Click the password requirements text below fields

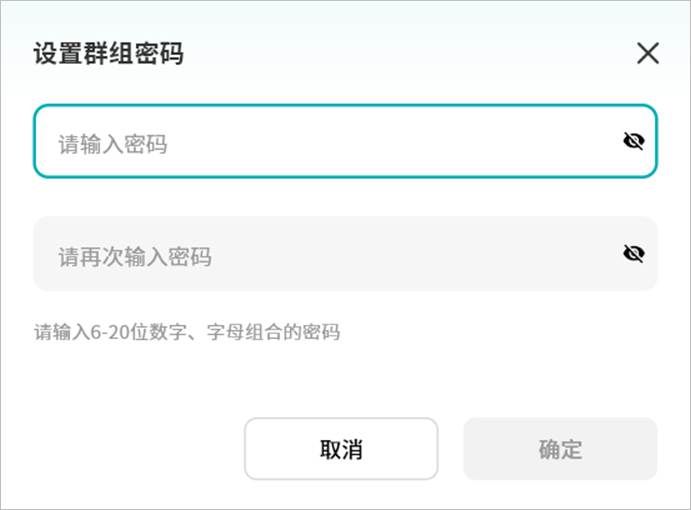[187, 332]
